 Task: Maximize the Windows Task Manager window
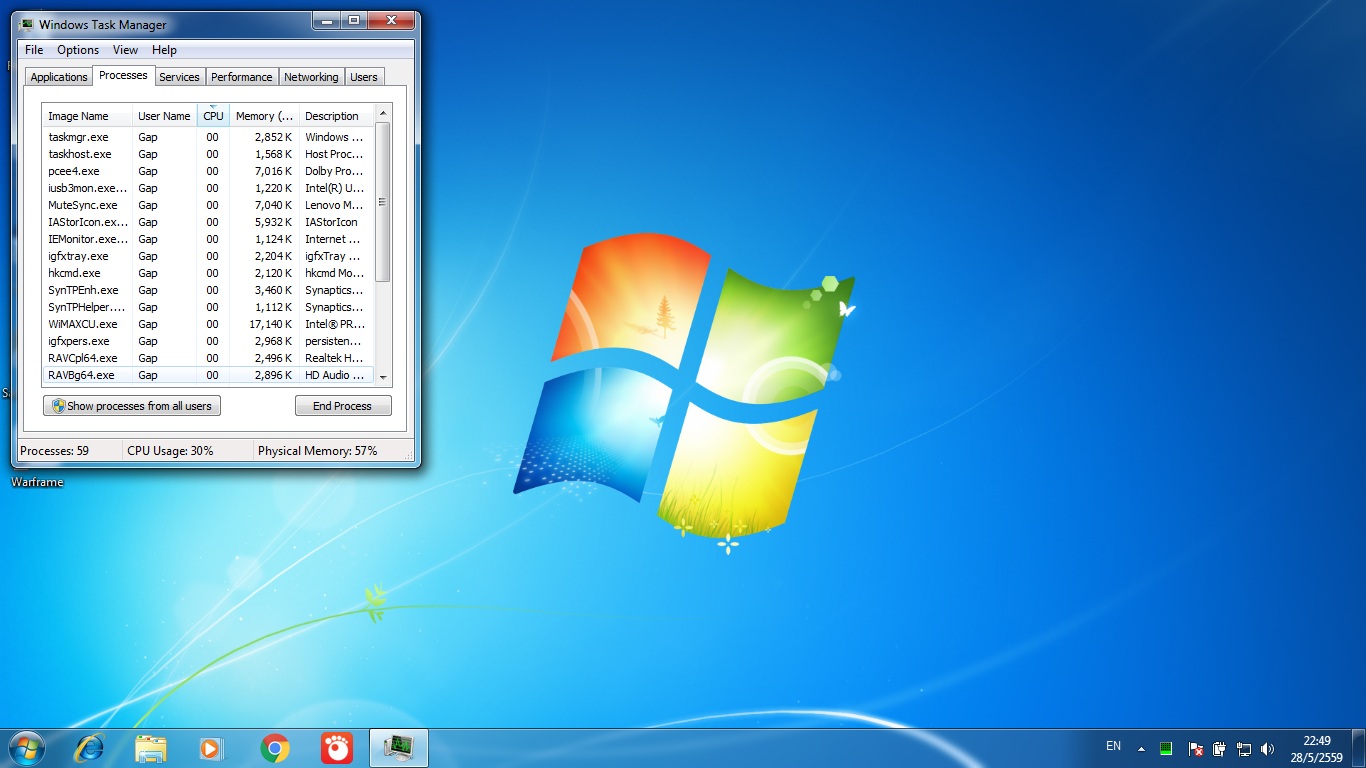point(353,20)
